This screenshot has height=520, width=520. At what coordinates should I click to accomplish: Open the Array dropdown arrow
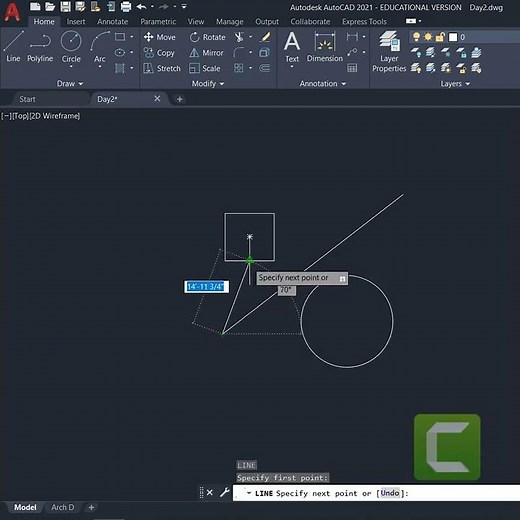click(251, 68)
